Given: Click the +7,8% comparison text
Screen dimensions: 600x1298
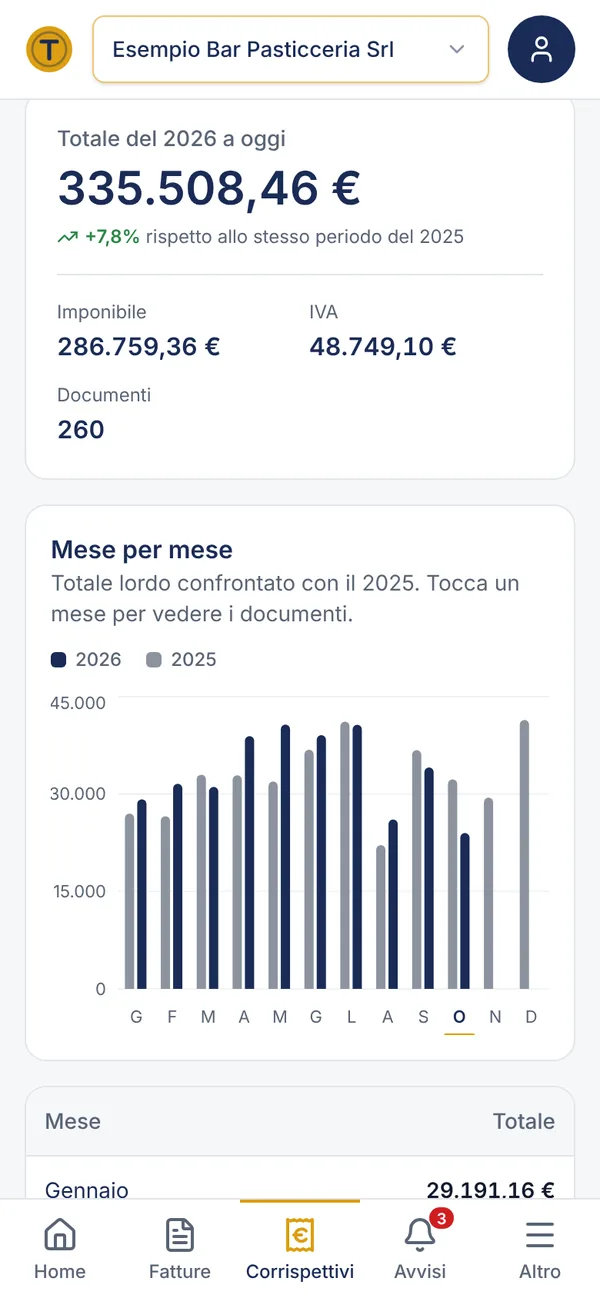Looking at the screenshot, I should [x=112, y=237].
